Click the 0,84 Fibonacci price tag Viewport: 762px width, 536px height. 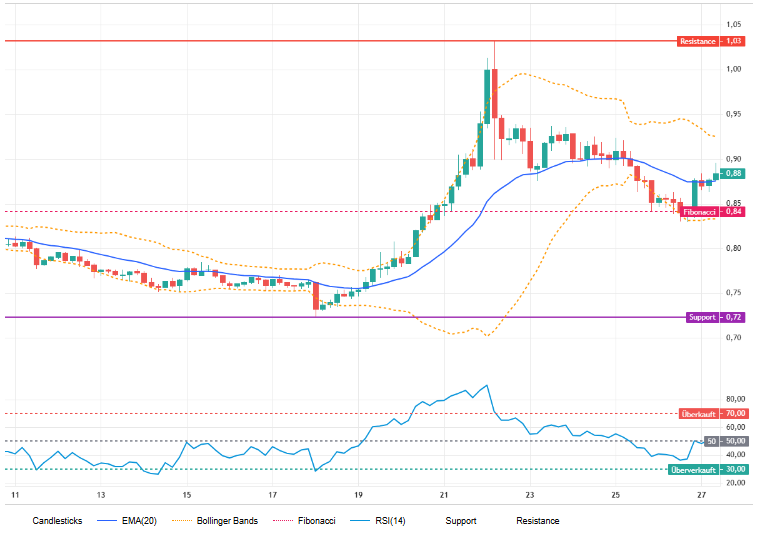pyautogui.click(x=733, y=212)
